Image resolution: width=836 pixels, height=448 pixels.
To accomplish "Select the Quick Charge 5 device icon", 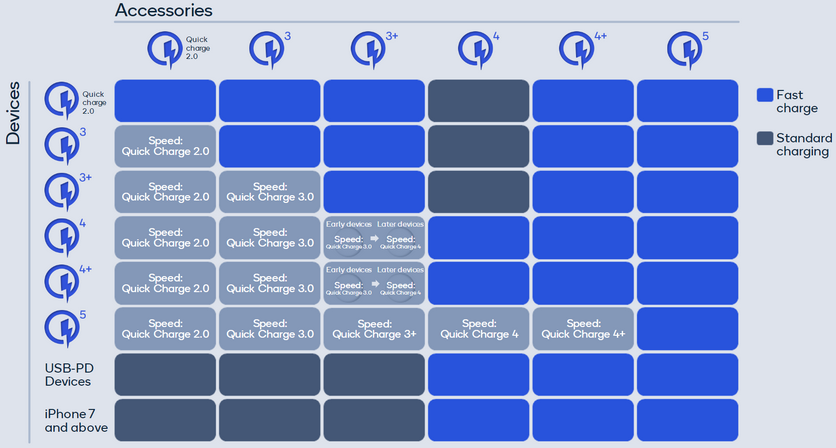I will click(x=62, y=329).
